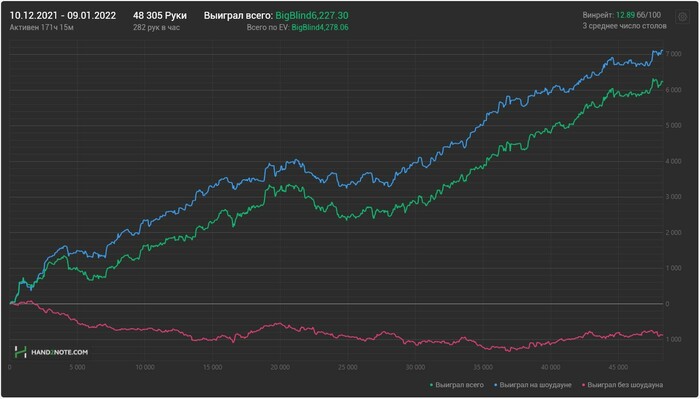The width and height of the screenshot is (700, 399).
Task: Click the date range 10.12.2021 - 09.01.2022
Action: coord(63,16)
